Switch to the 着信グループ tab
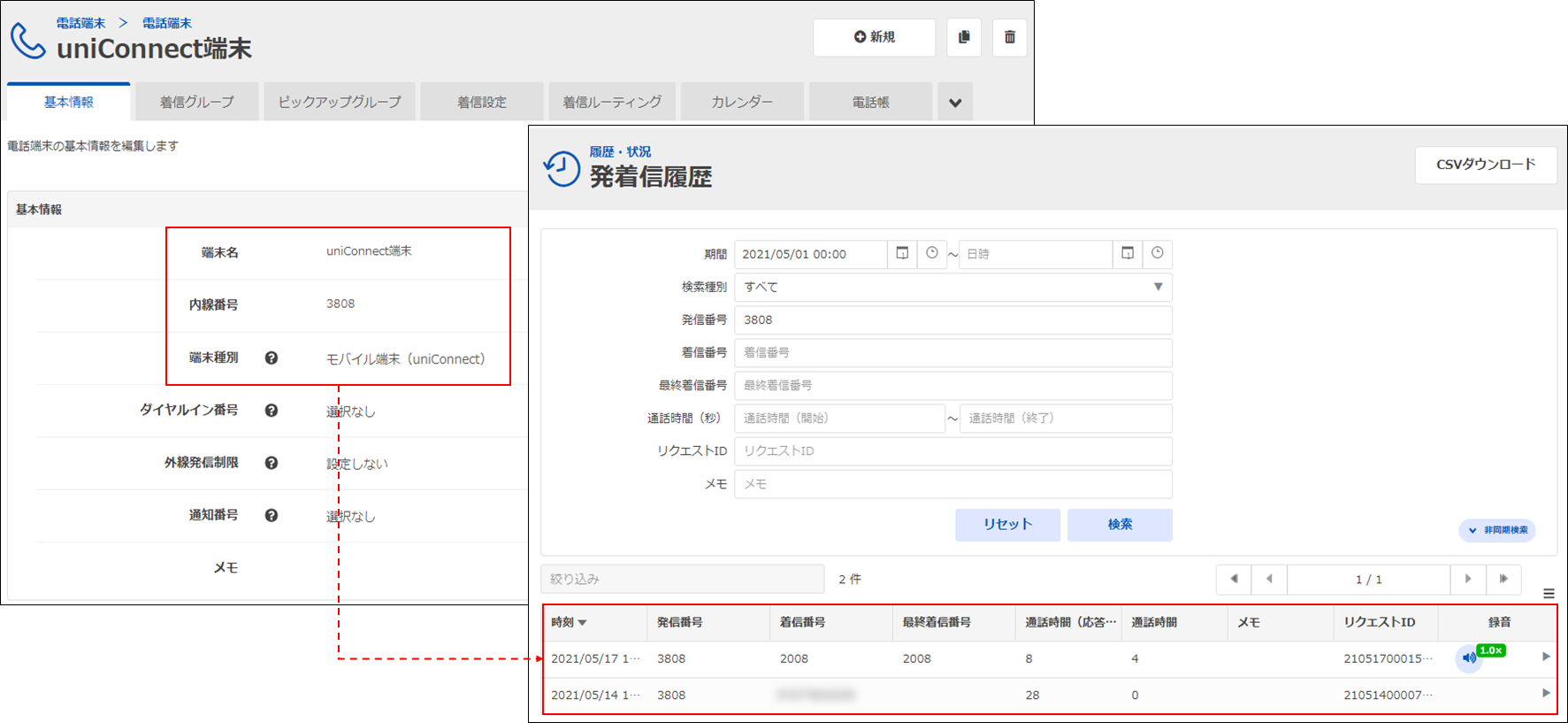Image resolution: width=1568 pixels, height=723 pixels. (197, 102)
